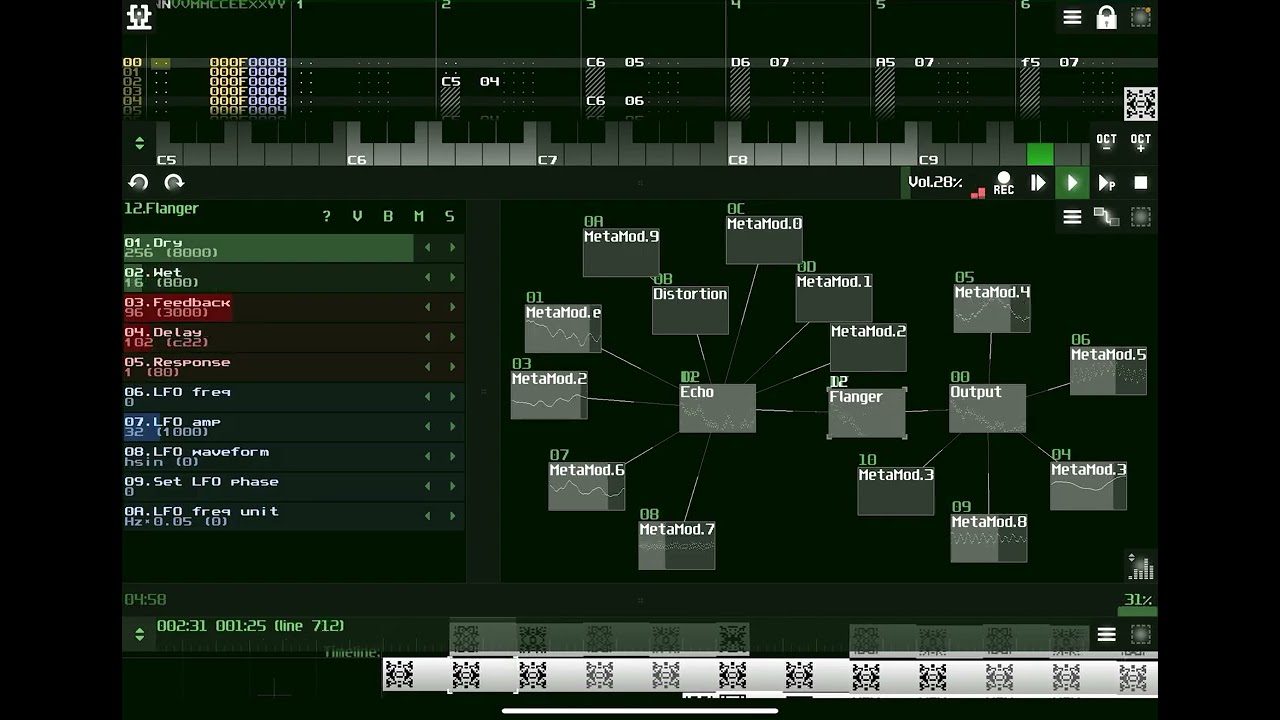Screen dimensions: 1280x720
Task: Undo the last action
Action: [139, 182]
